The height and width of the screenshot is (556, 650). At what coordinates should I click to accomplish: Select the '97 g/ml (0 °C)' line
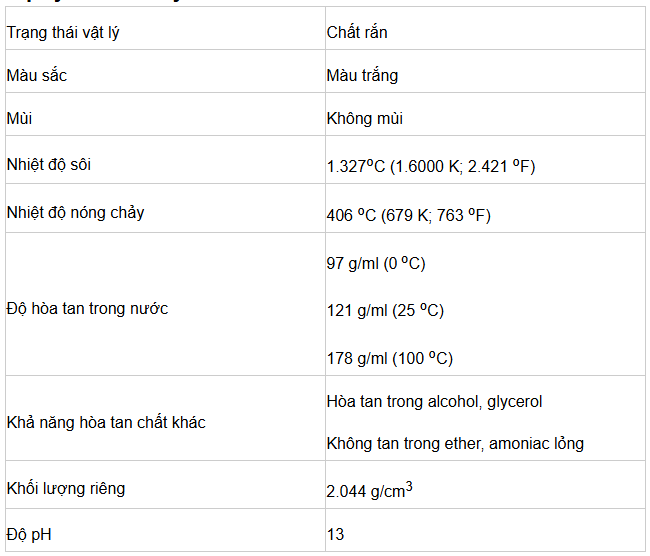[x=376, y=263]
